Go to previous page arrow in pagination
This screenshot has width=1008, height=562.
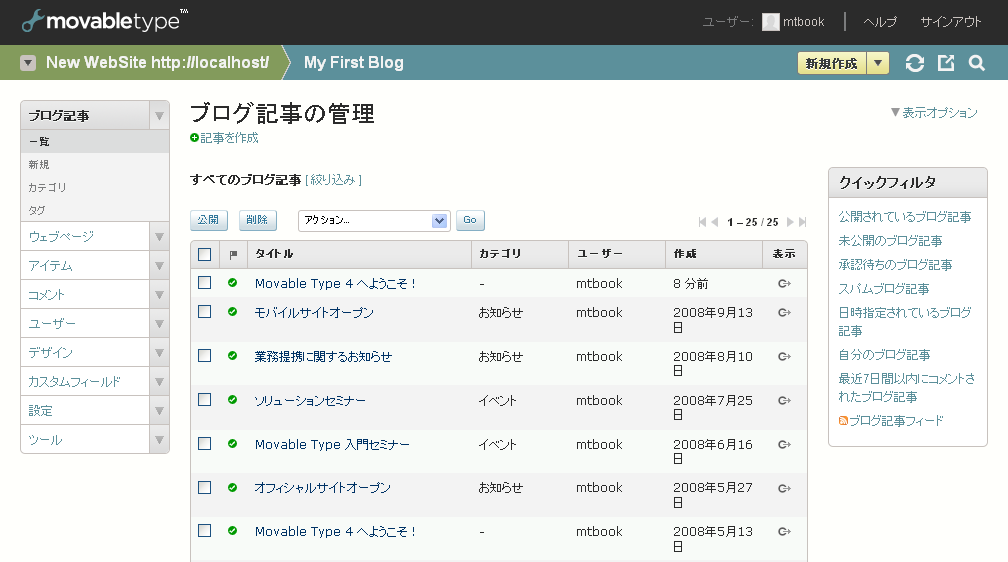coord(714,222)
